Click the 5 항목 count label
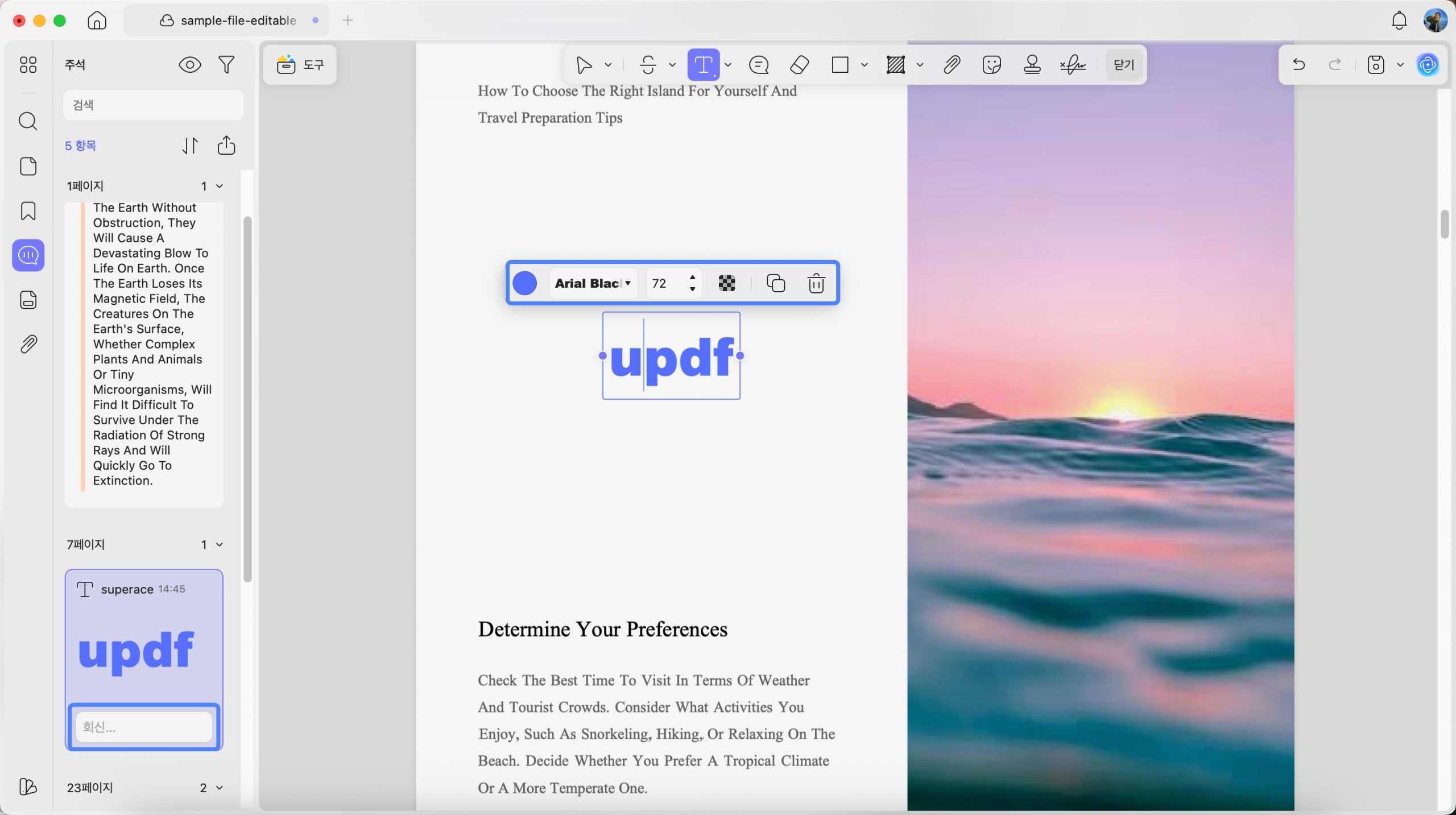Image resolution: width=1456 pixels, height=815 pixels. tap(81, 146)
